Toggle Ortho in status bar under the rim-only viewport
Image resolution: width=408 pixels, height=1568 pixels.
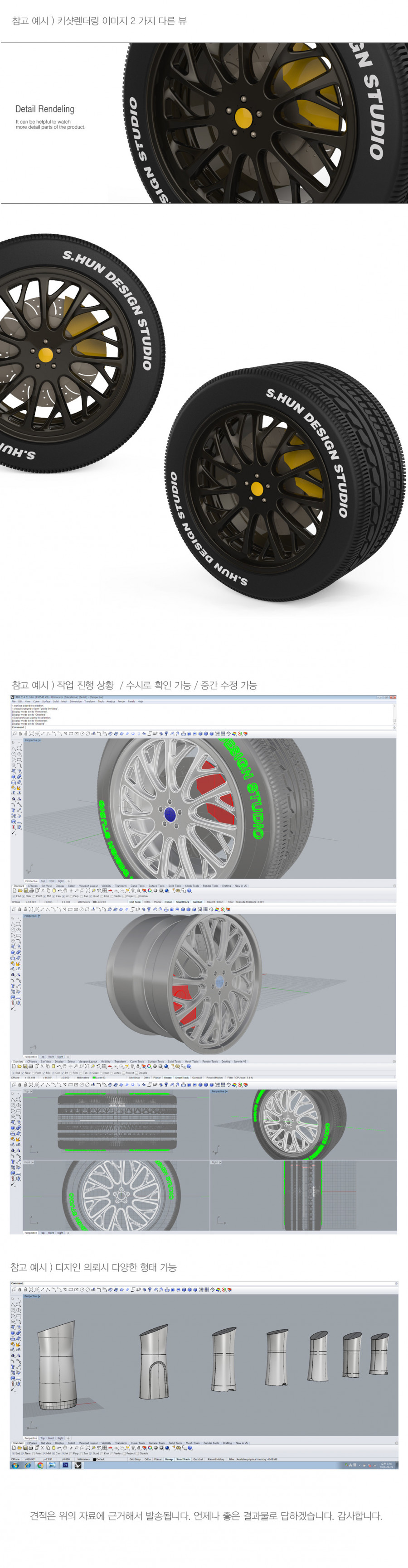147,1077
